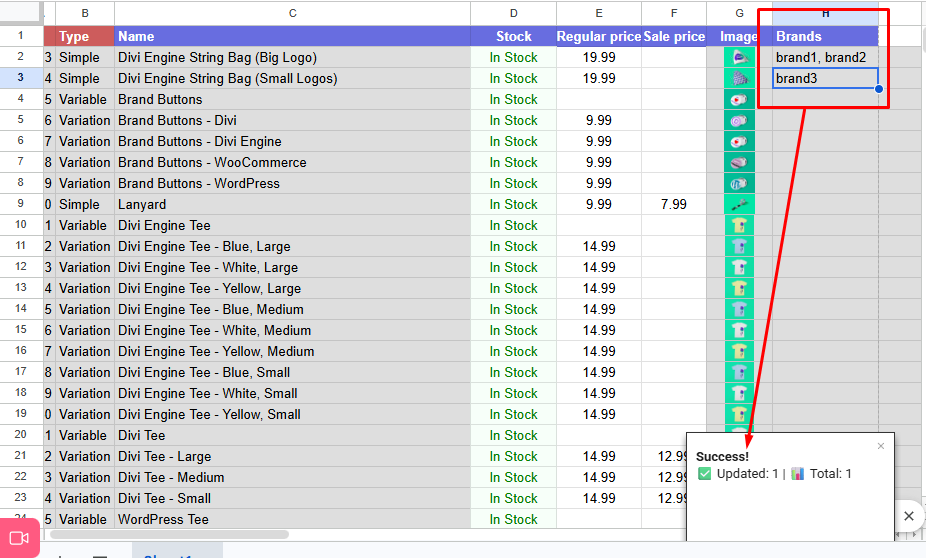The height and width of the screenshot is (558, 926).
Task: Select image thumbnail for Brand Buttons - WooCommerce
Action: click(x=739, y=162)
